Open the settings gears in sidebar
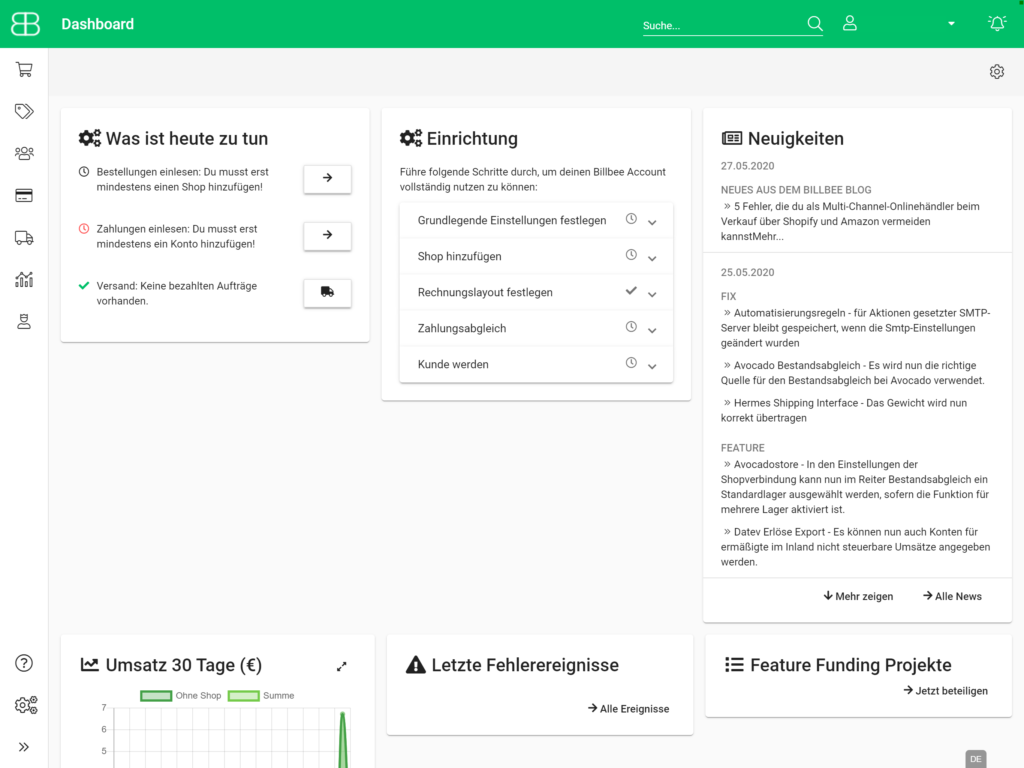This screenshot has width=1024, height=768. tap(26, 705)
